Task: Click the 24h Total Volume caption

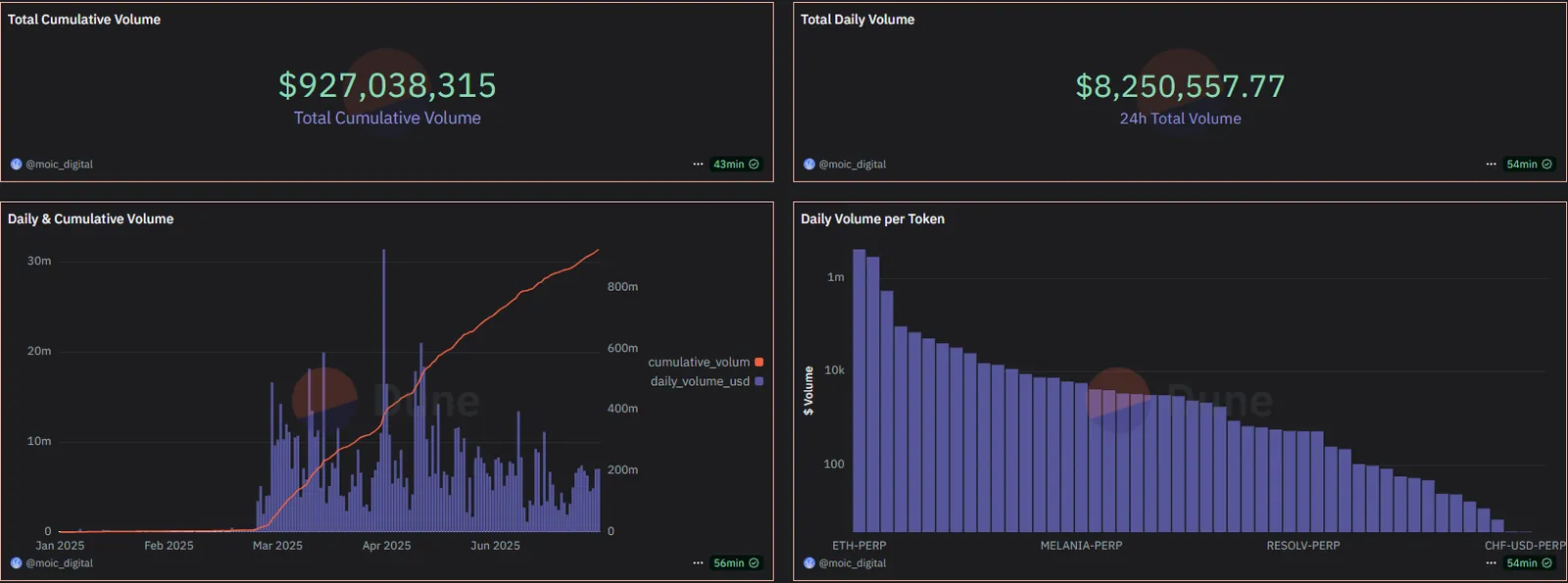Action: 1180,119
